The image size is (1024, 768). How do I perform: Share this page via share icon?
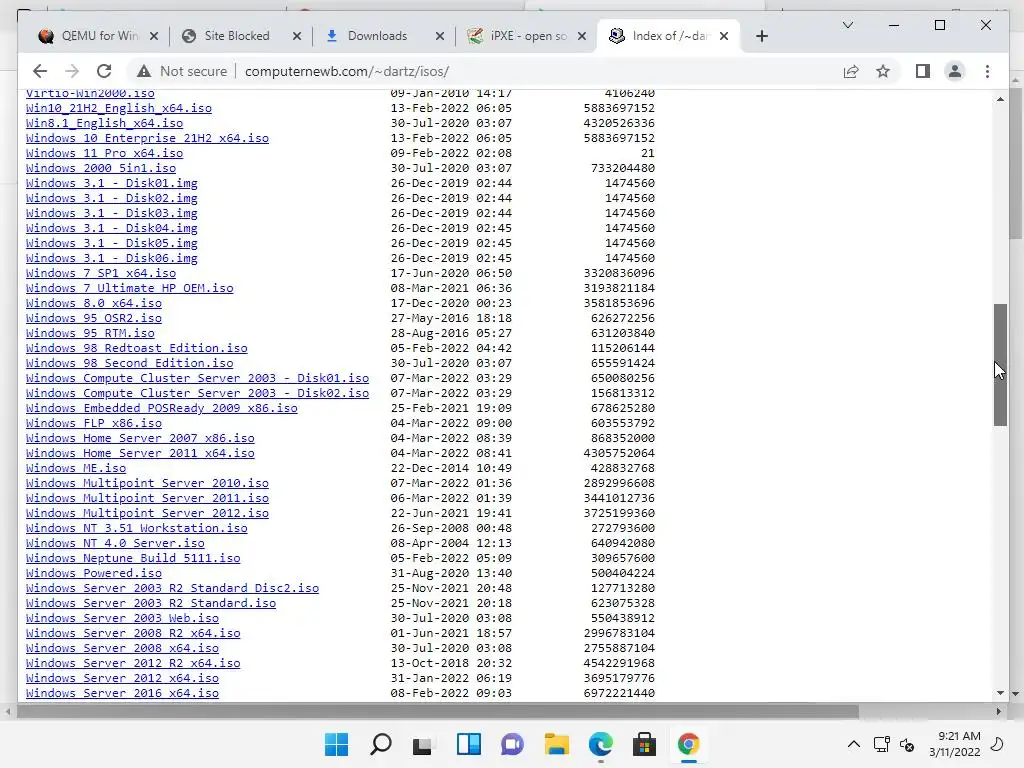coord(851,71)
